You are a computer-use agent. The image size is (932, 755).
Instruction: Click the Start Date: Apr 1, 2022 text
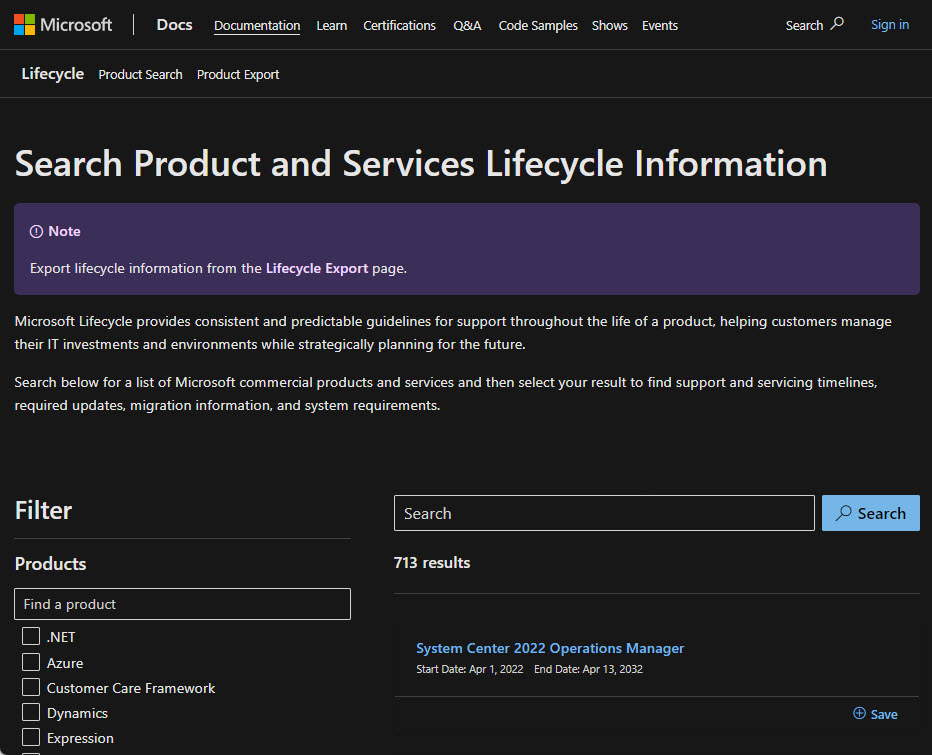tap(470, 669)
